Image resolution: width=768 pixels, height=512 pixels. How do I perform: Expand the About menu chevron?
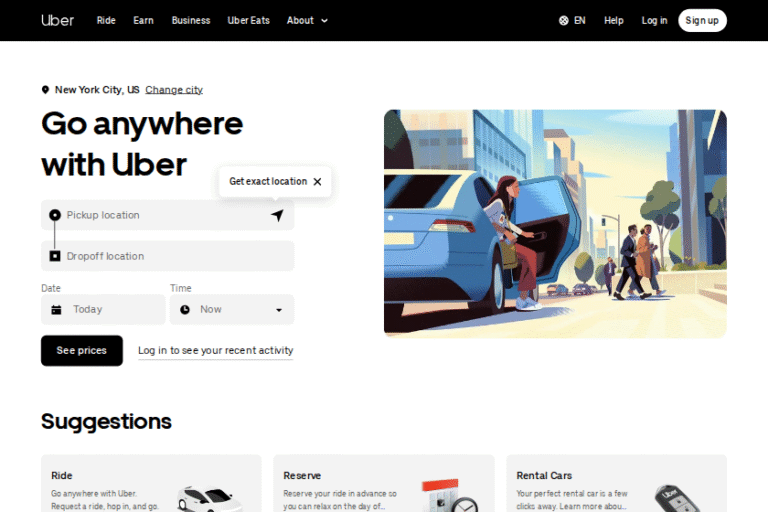coord(324,21)
